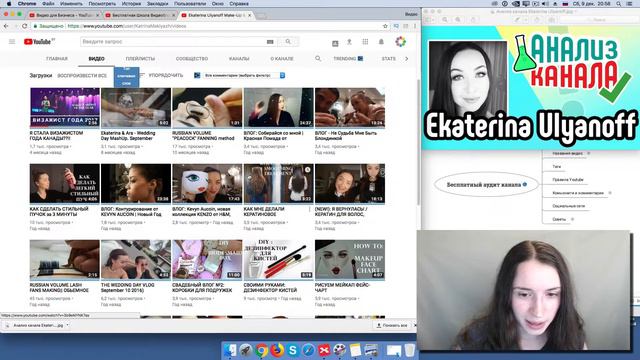Screen dimensions: 640x360
Task: Launch Launchpad rocket in the Dock
Action: 246,350
